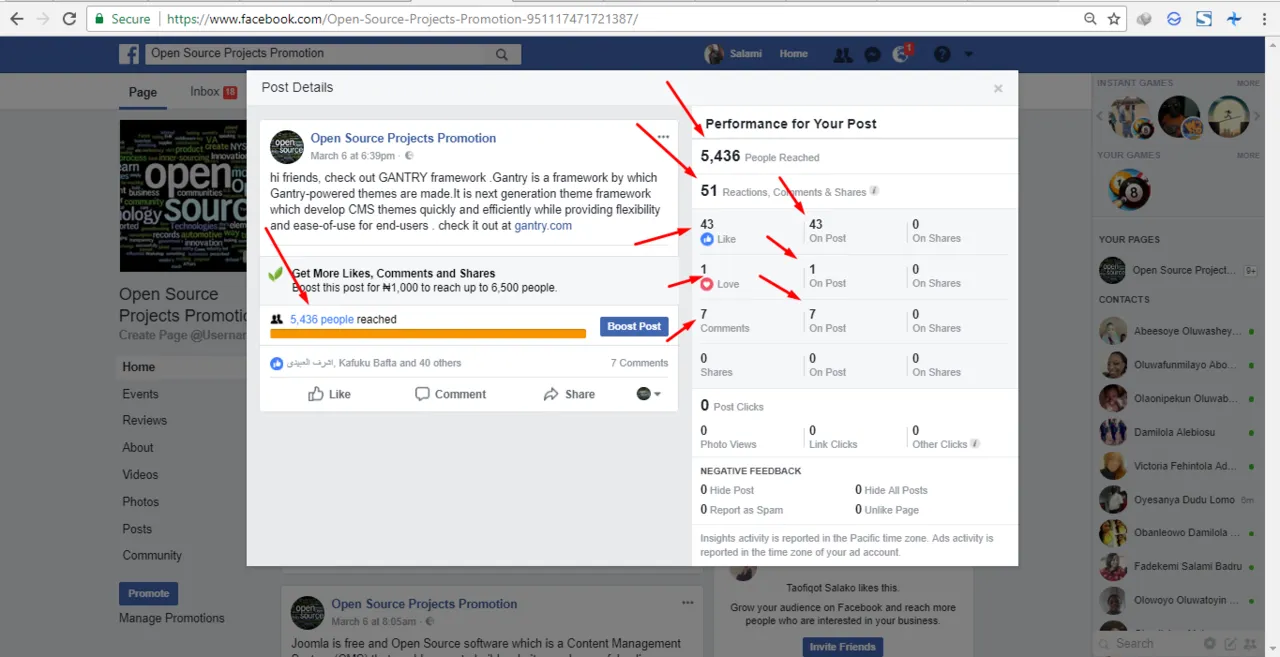Image resolution: width=1280 pixels, height=657 pixels.
Task: Click March 6 at 6:39pm timestamp
Action: pyautogui.click(x=353, y=156)
